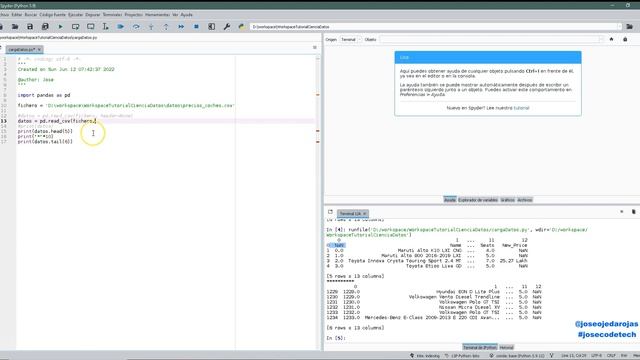Switch to the Ayuda pane tab
Screen dimensions: 640x360
450,200
